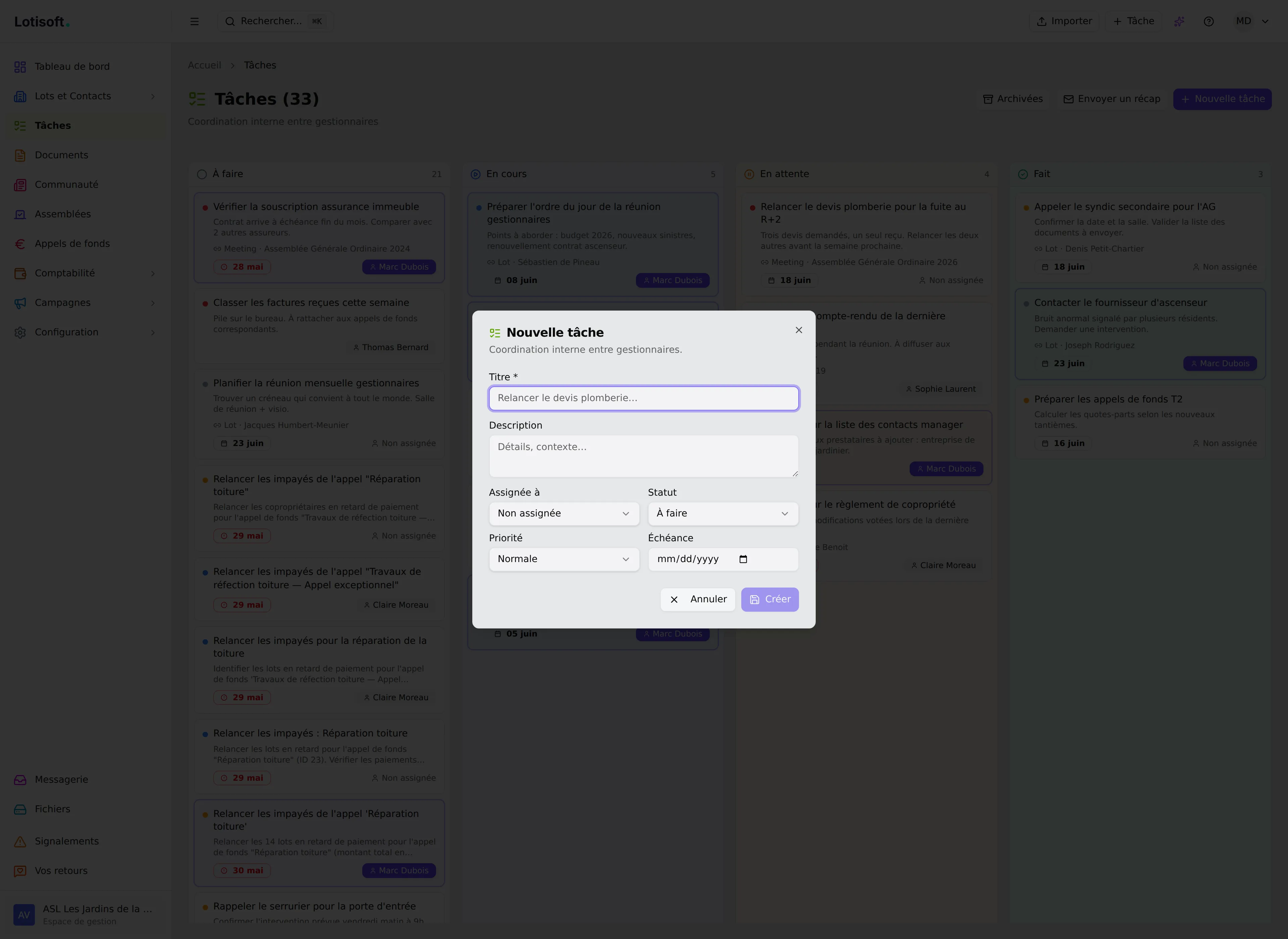Expand Lots et Contacts submenu

coord(152,97)
